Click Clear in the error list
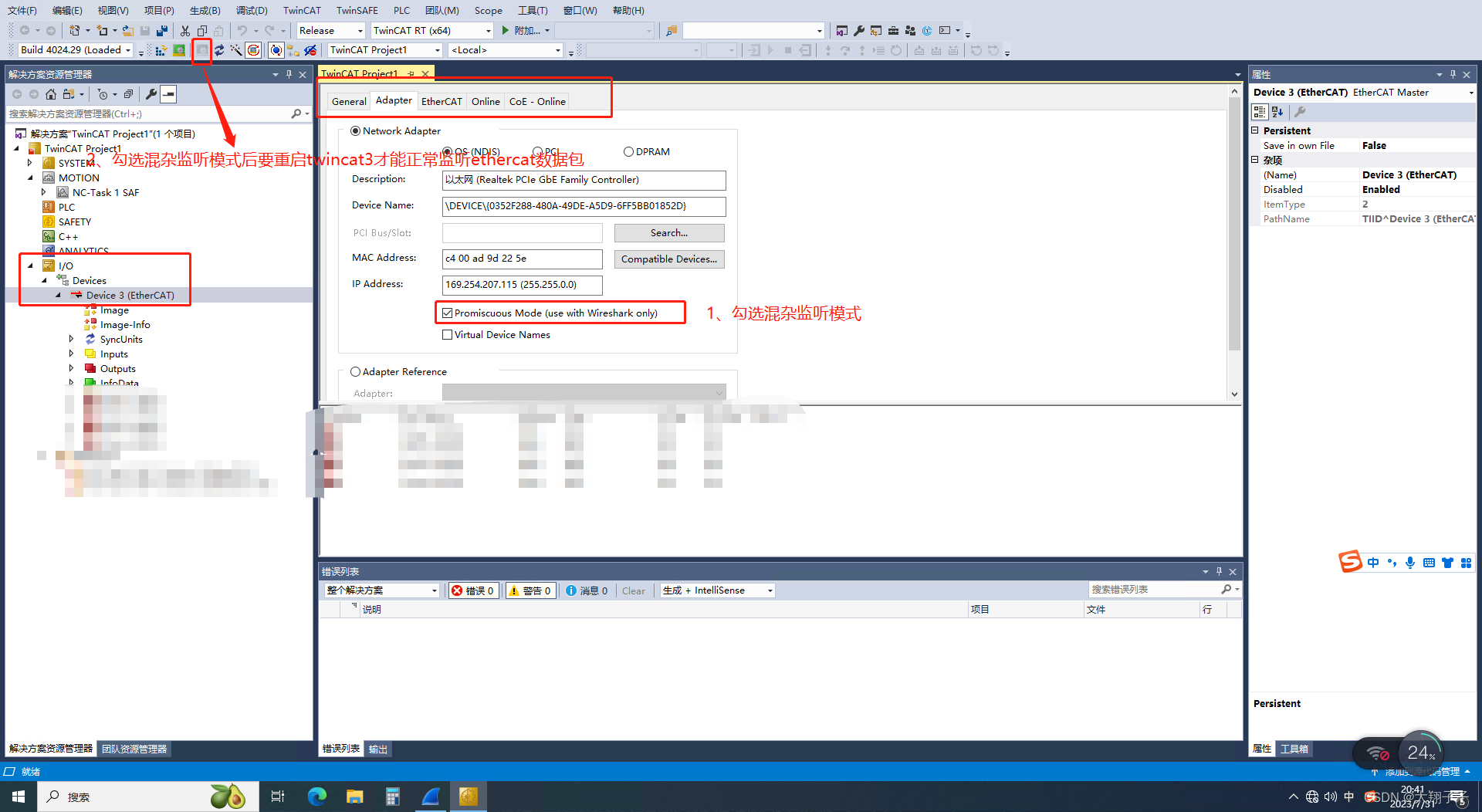This screenshot has height=812, width=1482. [x=633, y=591]
